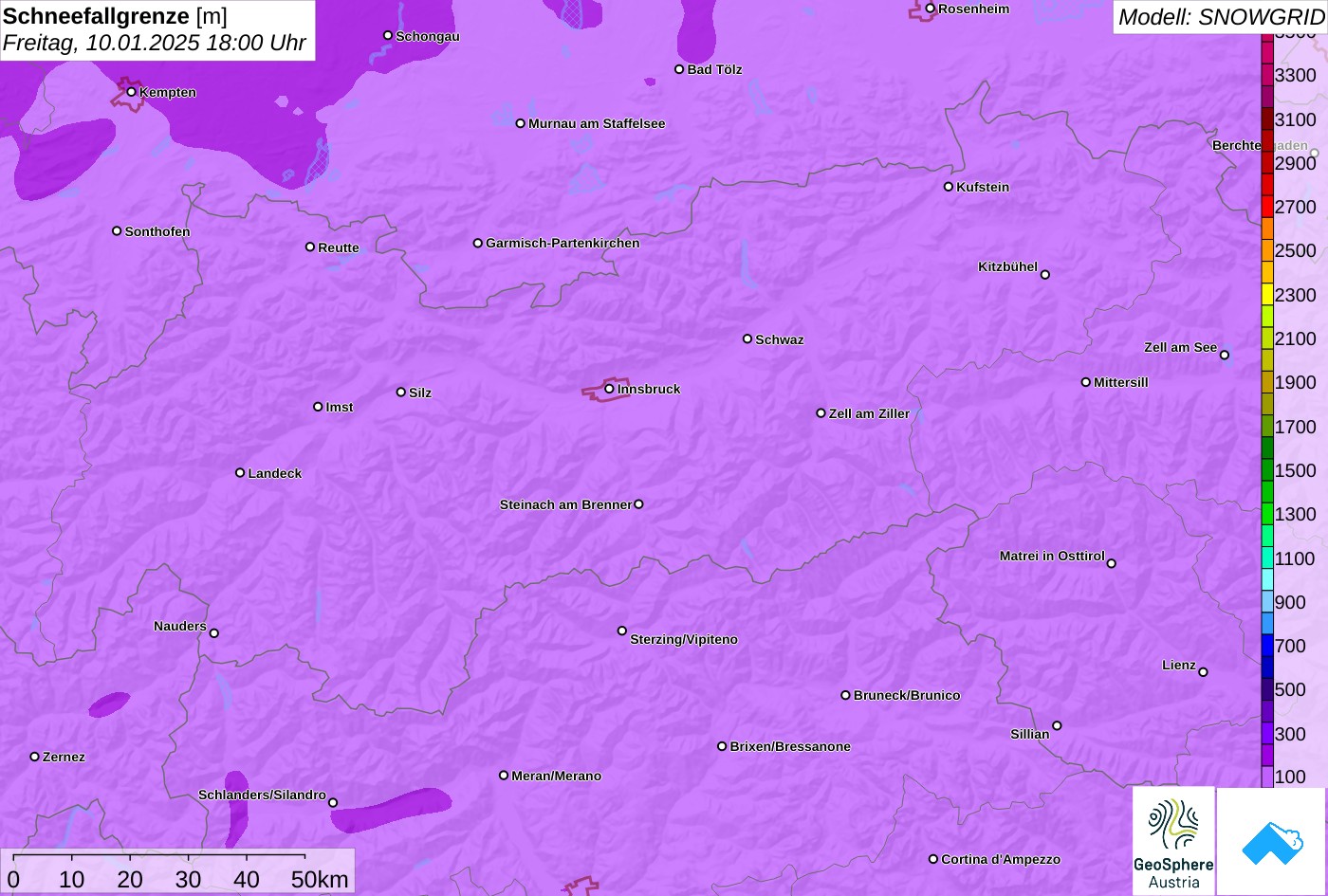Select the Sonthofen marker dot

pos(117,231)
